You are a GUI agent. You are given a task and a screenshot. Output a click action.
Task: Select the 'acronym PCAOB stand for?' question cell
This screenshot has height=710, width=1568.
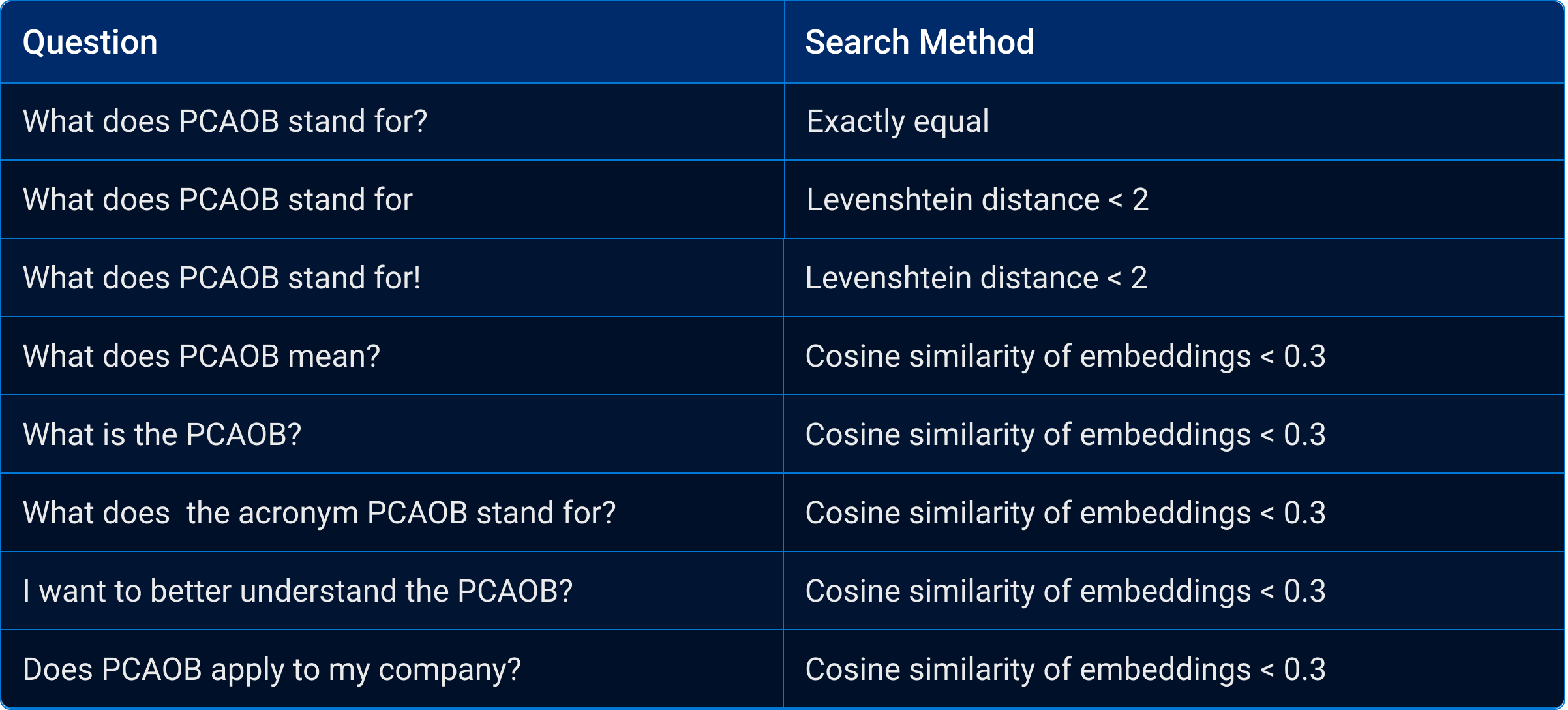(393, 513)
